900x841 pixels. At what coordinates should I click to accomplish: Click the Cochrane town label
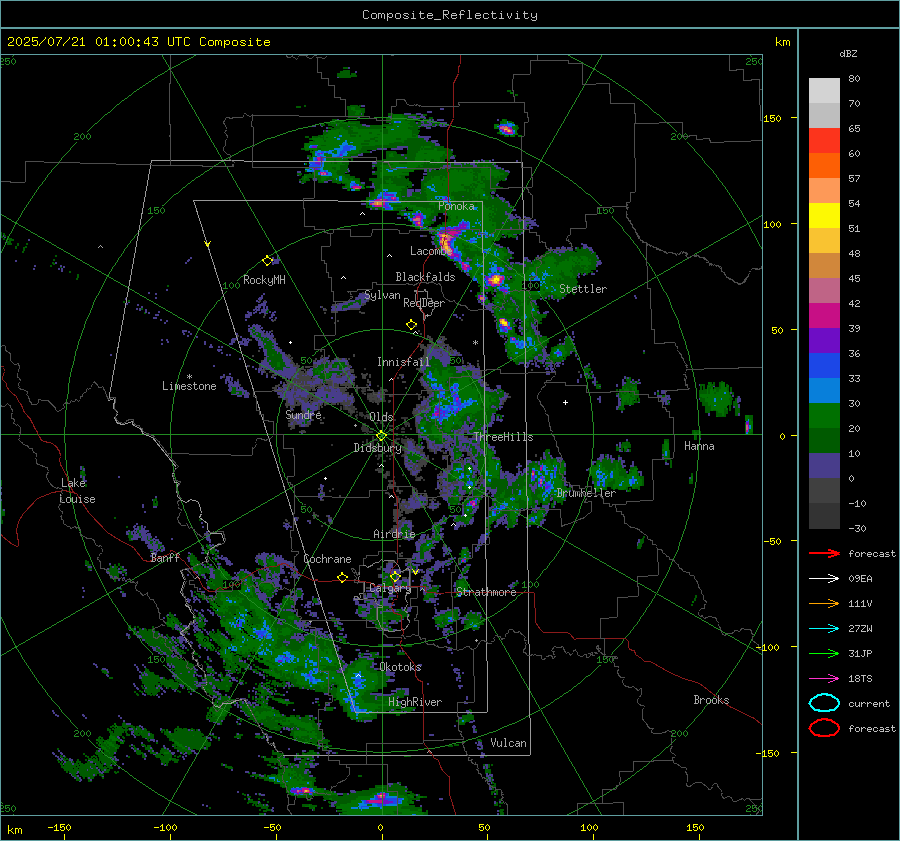click(327, 559)
